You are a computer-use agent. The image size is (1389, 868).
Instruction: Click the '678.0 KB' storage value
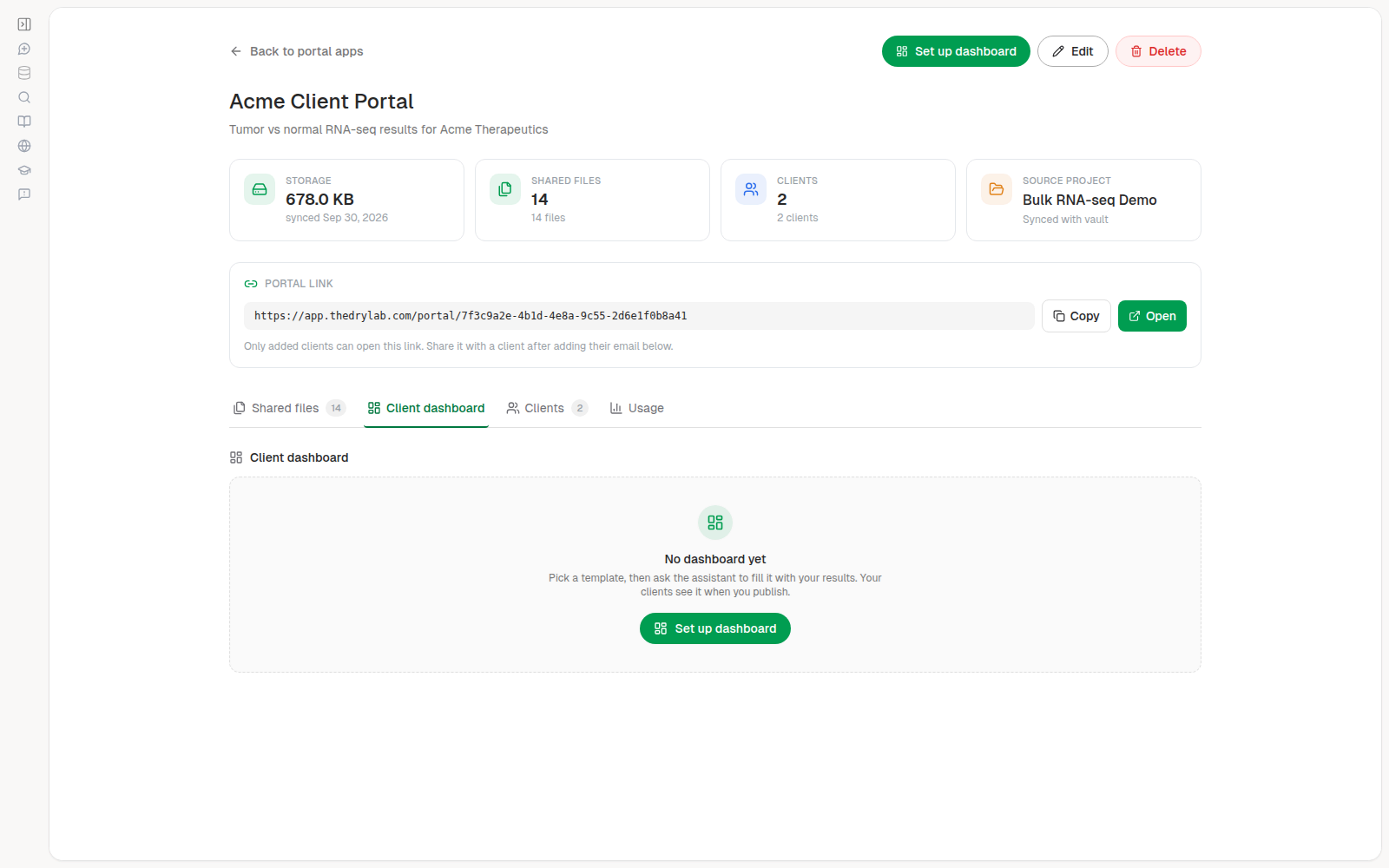coord(319,200)
